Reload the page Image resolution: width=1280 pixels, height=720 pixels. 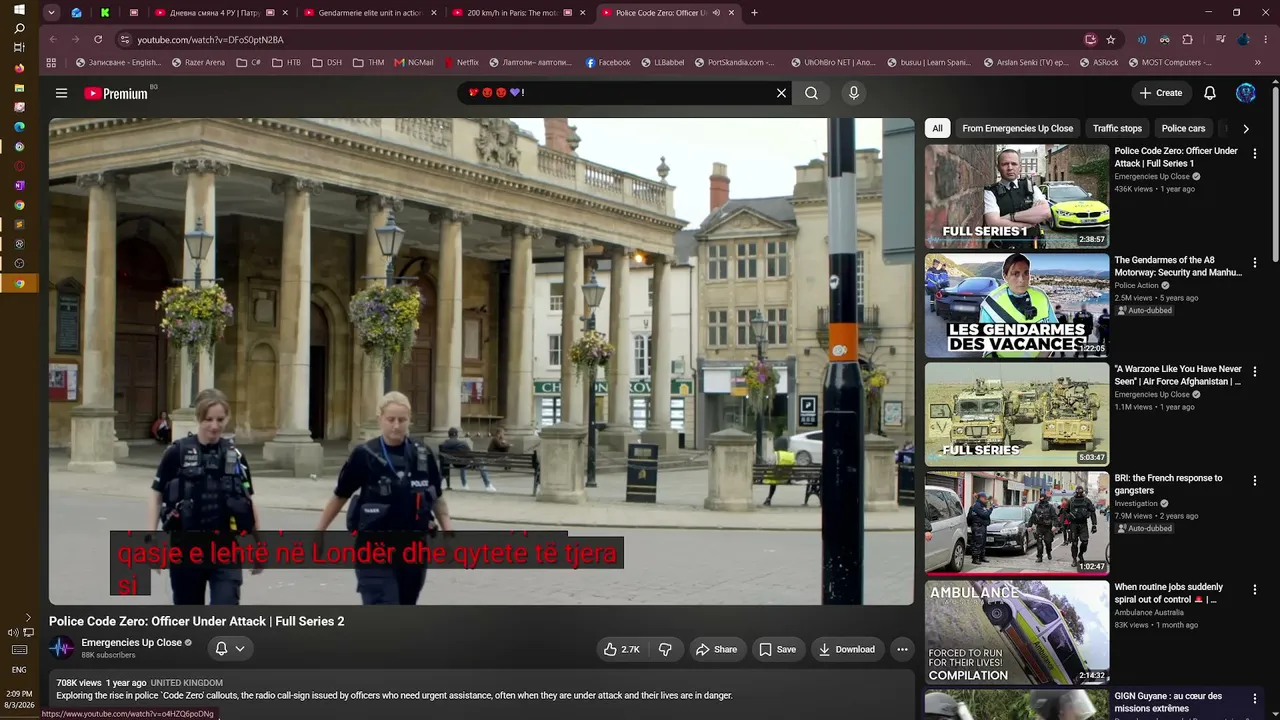tap(98, 40)
